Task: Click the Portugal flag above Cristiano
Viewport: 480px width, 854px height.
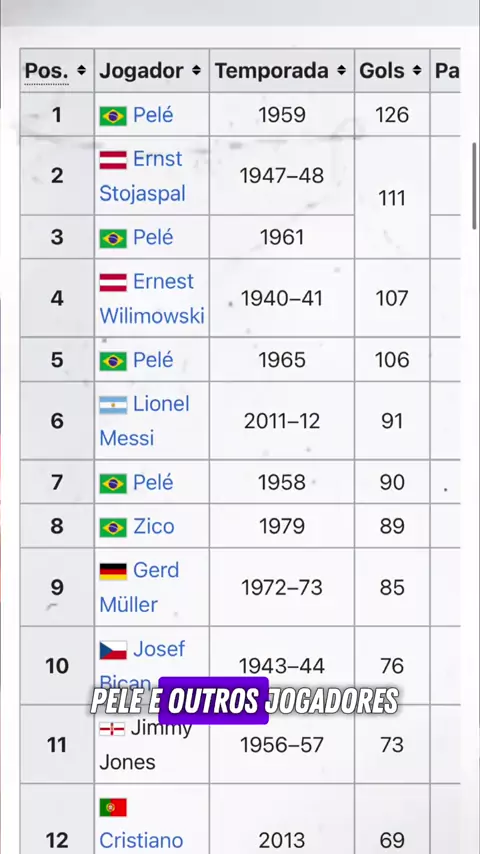Action: tap(113, 807)
